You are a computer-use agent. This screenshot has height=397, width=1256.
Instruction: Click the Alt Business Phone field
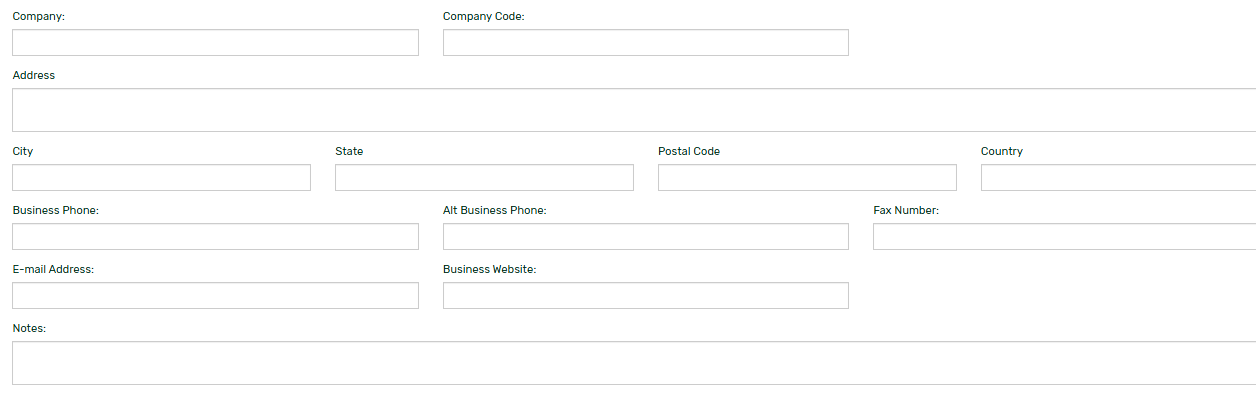coord(646,236)
